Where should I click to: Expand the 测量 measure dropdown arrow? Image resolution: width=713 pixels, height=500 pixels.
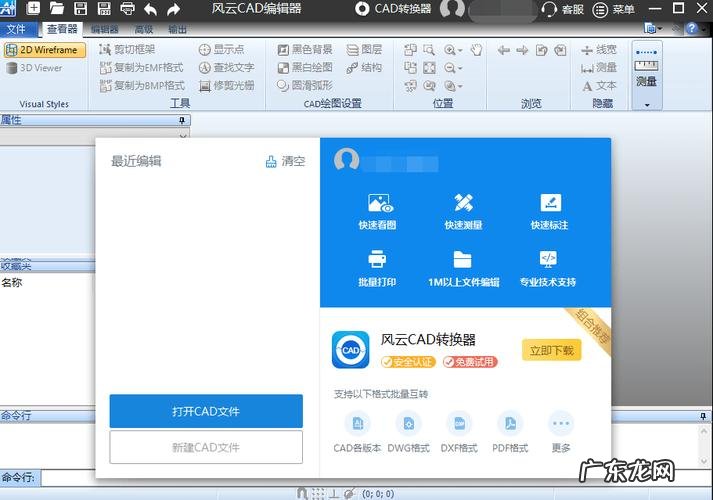pos(647,104)
